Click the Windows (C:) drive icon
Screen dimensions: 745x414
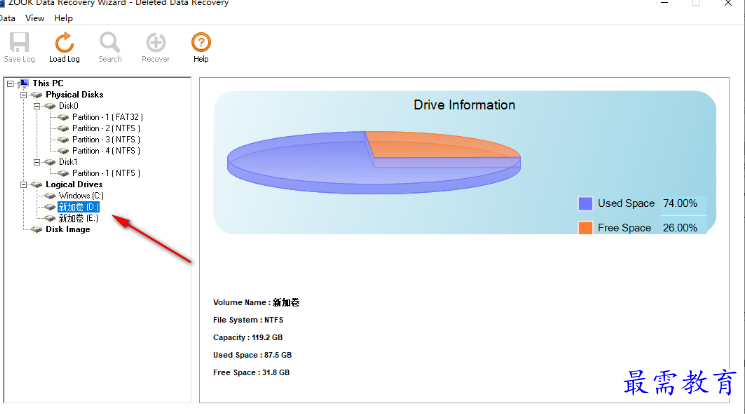[x=50, y=196]
